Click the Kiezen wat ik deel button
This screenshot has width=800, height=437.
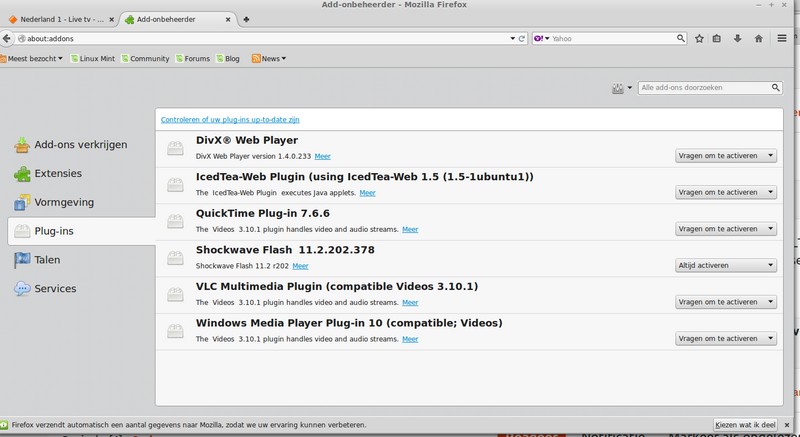click(x=745, y=425)
